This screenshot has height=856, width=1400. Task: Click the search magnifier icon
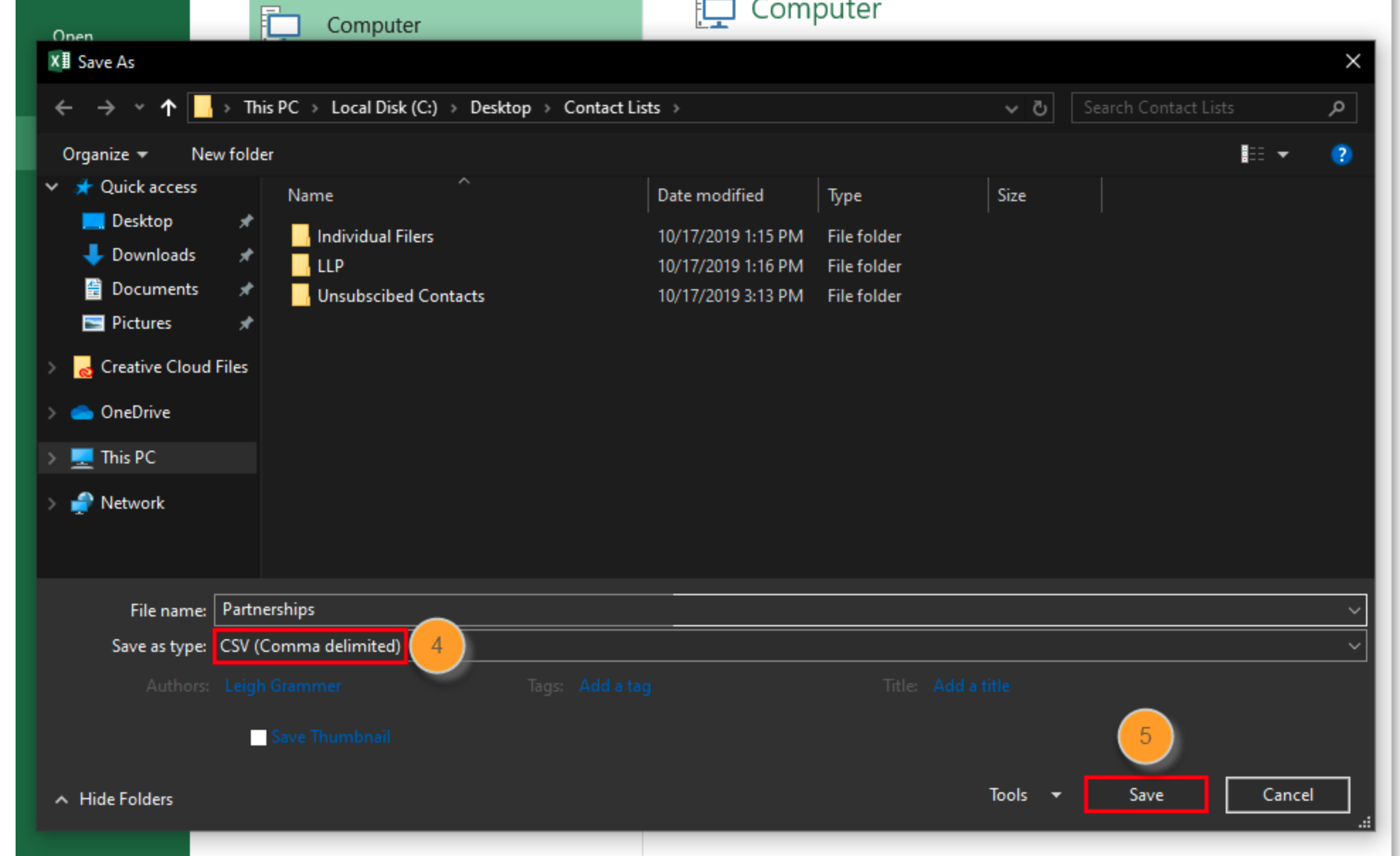coord(1336,108)
